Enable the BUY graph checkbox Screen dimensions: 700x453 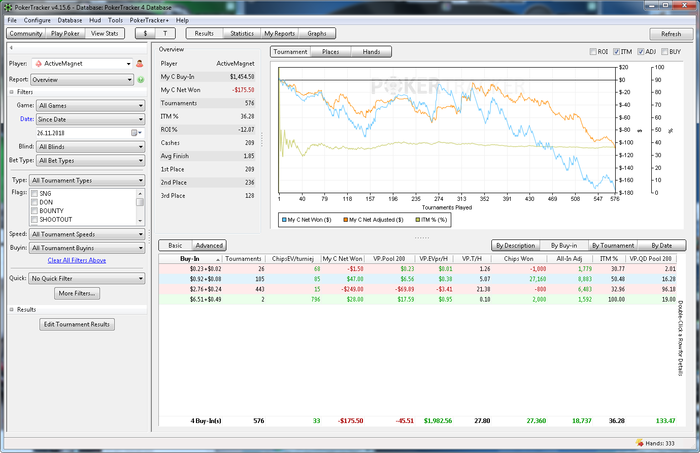pyautogui.click(x=664, y=52)
